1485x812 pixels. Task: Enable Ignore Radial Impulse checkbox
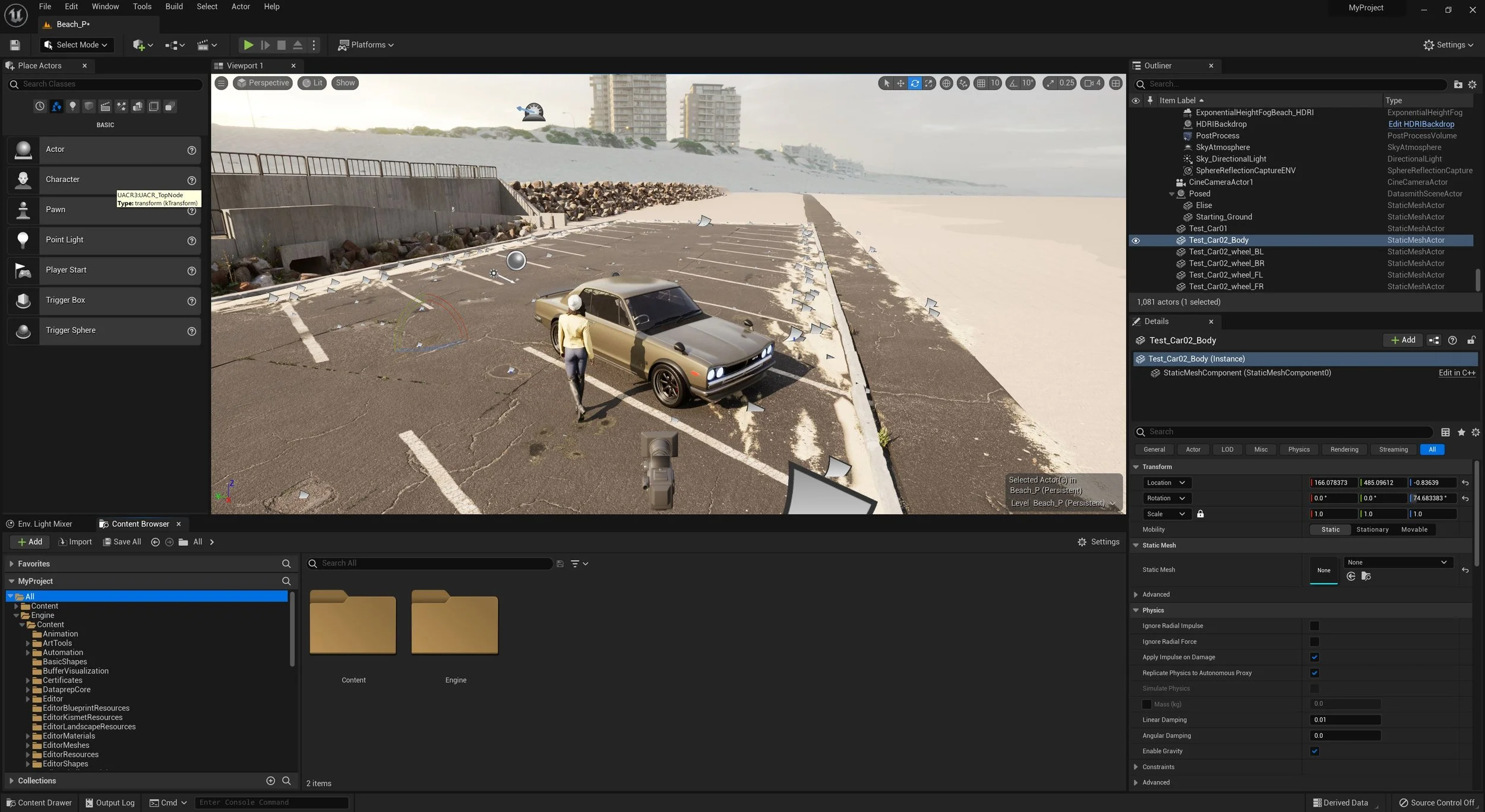click(1315, 625)
